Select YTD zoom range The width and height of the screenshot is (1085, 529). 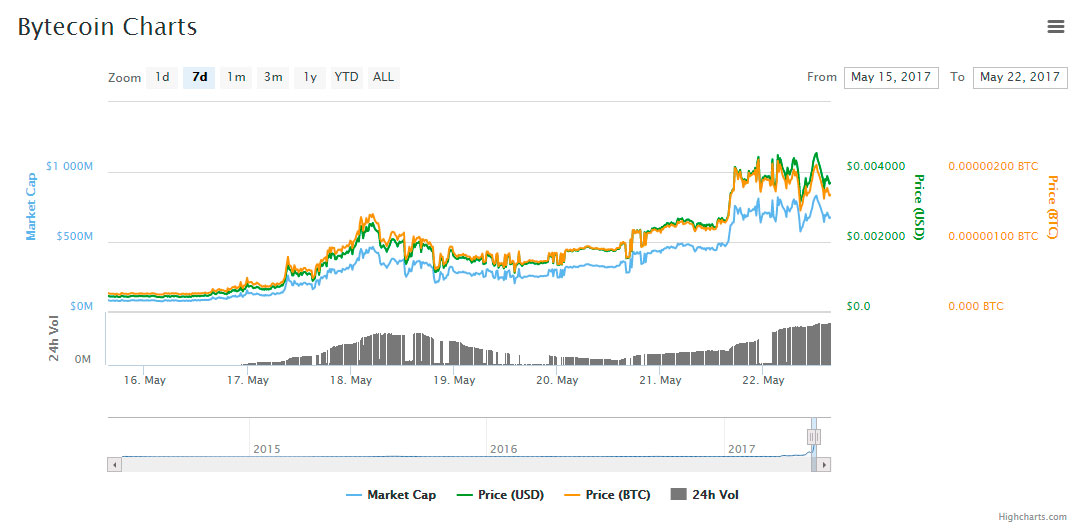(x=347, y=77)
